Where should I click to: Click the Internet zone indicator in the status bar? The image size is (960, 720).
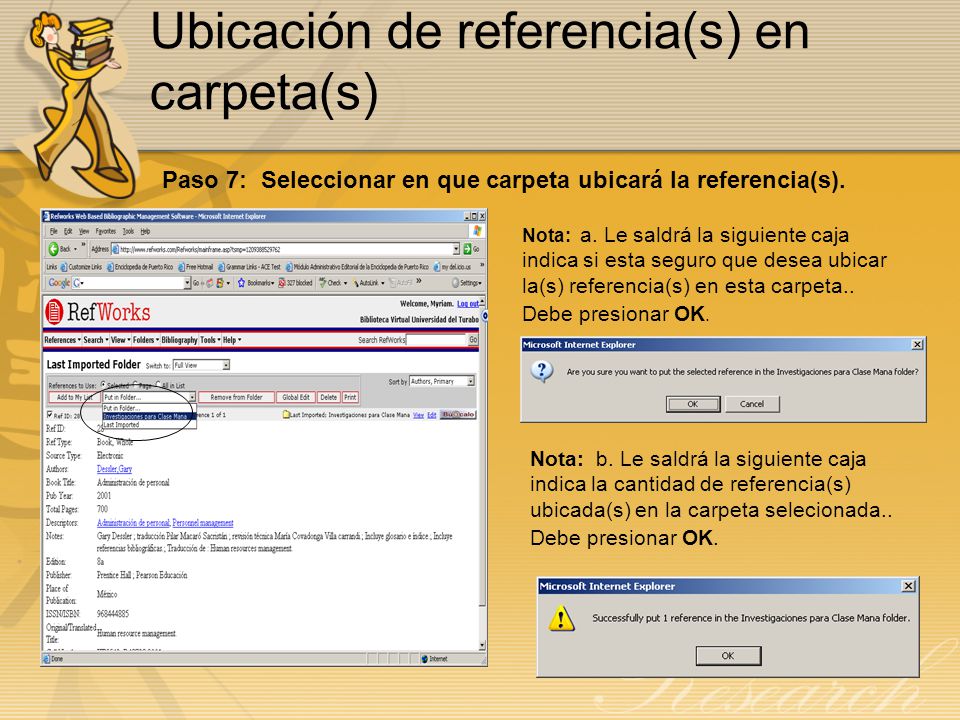435,659
